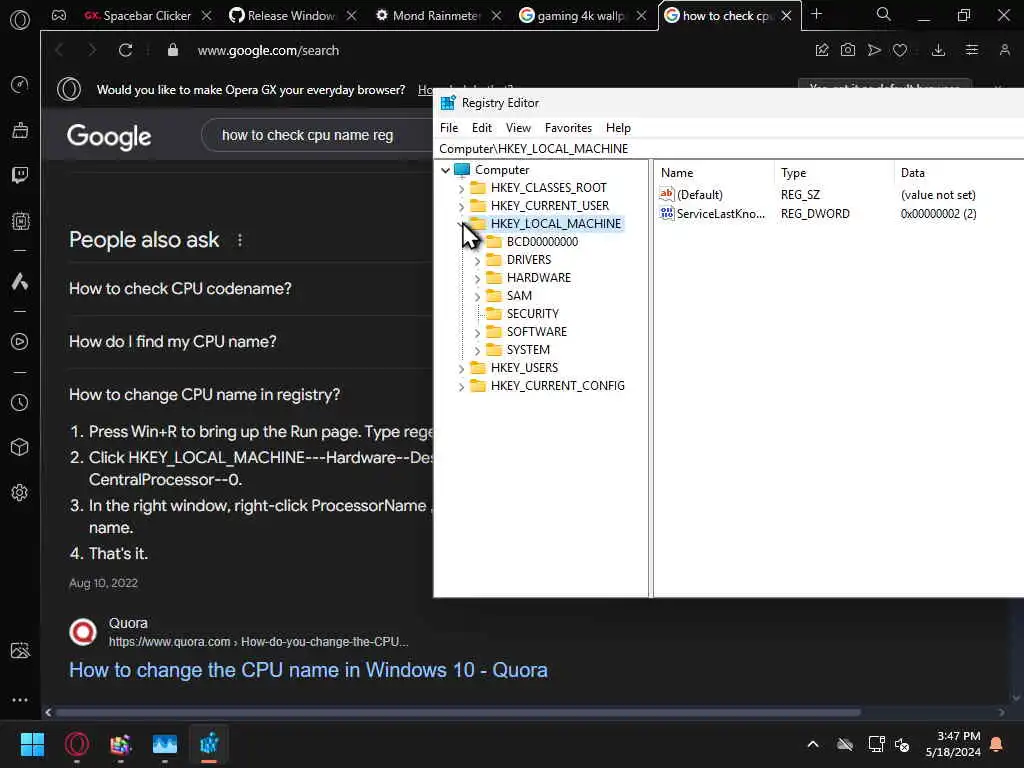Collapse 'How to change CPU name in registry?'
1024x768 pixels.
(x=204, y=394)
